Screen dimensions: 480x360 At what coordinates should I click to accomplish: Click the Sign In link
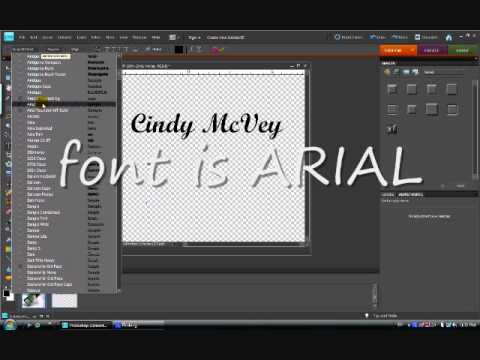(x=194, y=37)
